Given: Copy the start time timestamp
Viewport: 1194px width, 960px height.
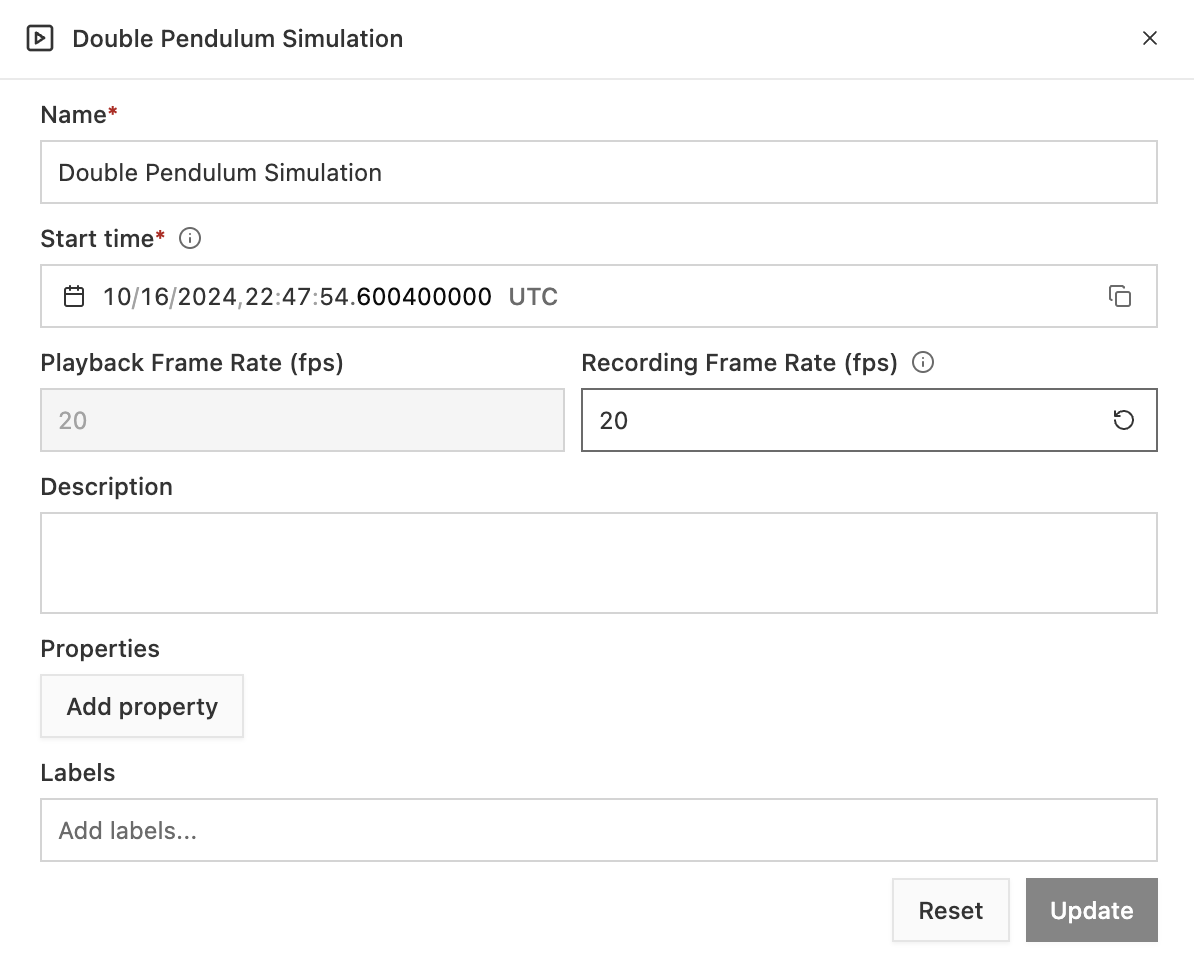Looking at the screenshot, I should (1120, 297).
